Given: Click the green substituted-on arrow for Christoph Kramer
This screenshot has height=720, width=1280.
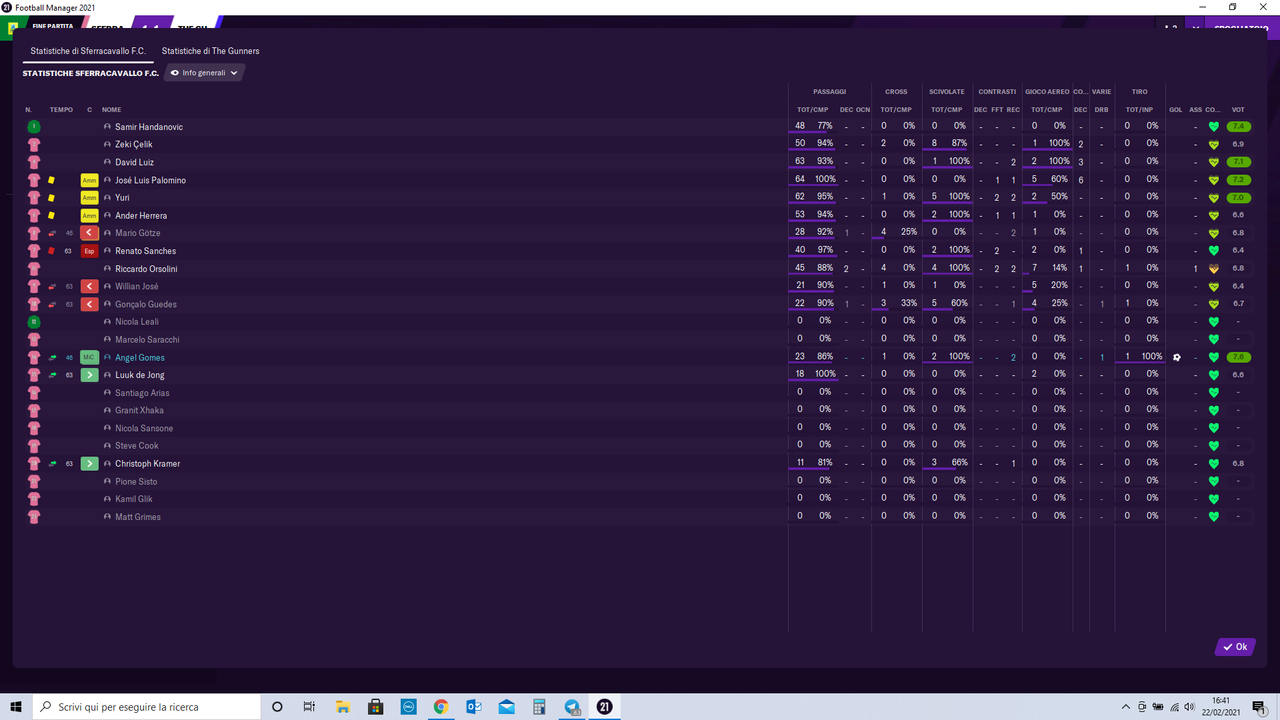Looking at the screenshot, I should tap(90, 464).
